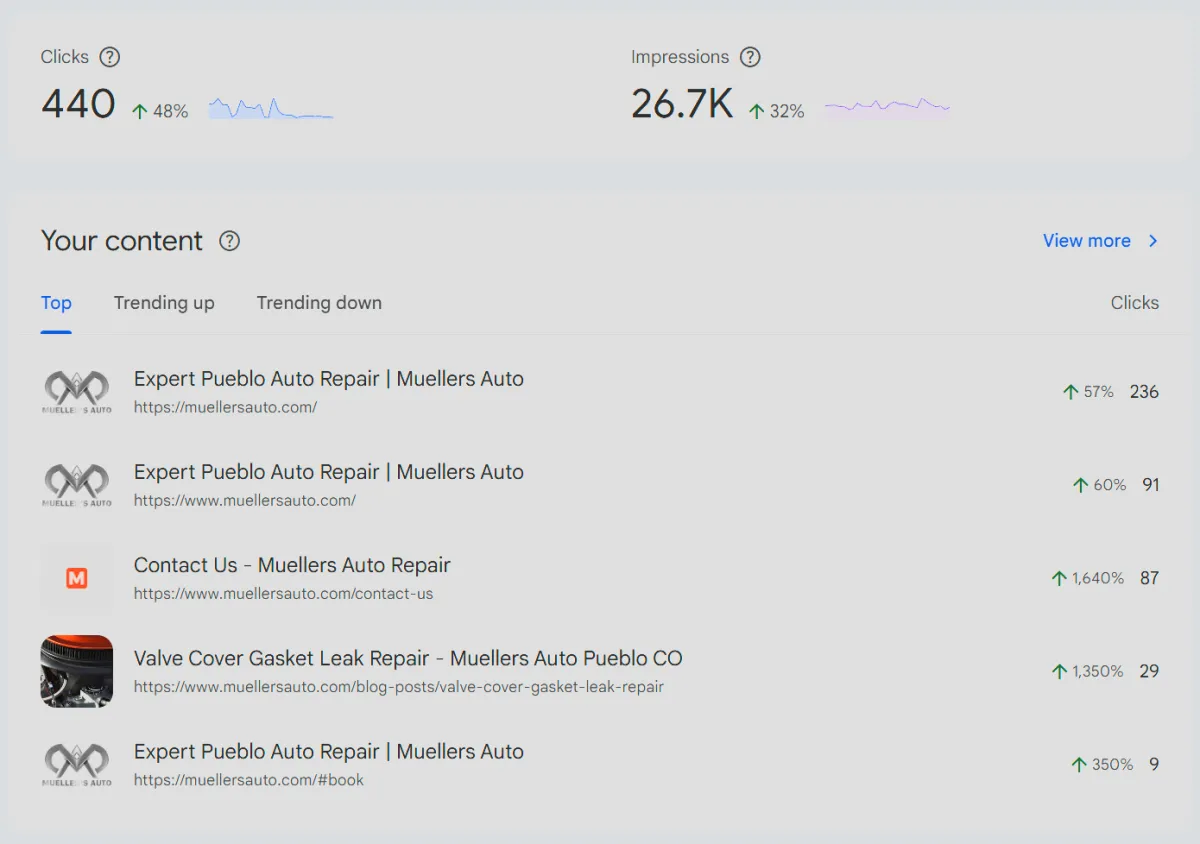The image size is (1200, 844).
Task: Click the Impressions metric label
Action: click(680, 57)
